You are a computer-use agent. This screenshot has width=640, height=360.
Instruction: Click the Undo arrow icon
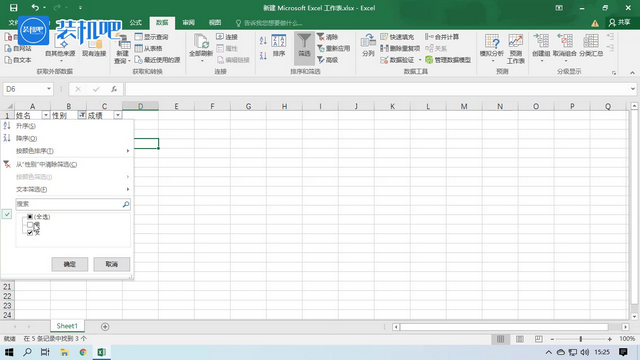pyautogui.click(x=35, y=8)
